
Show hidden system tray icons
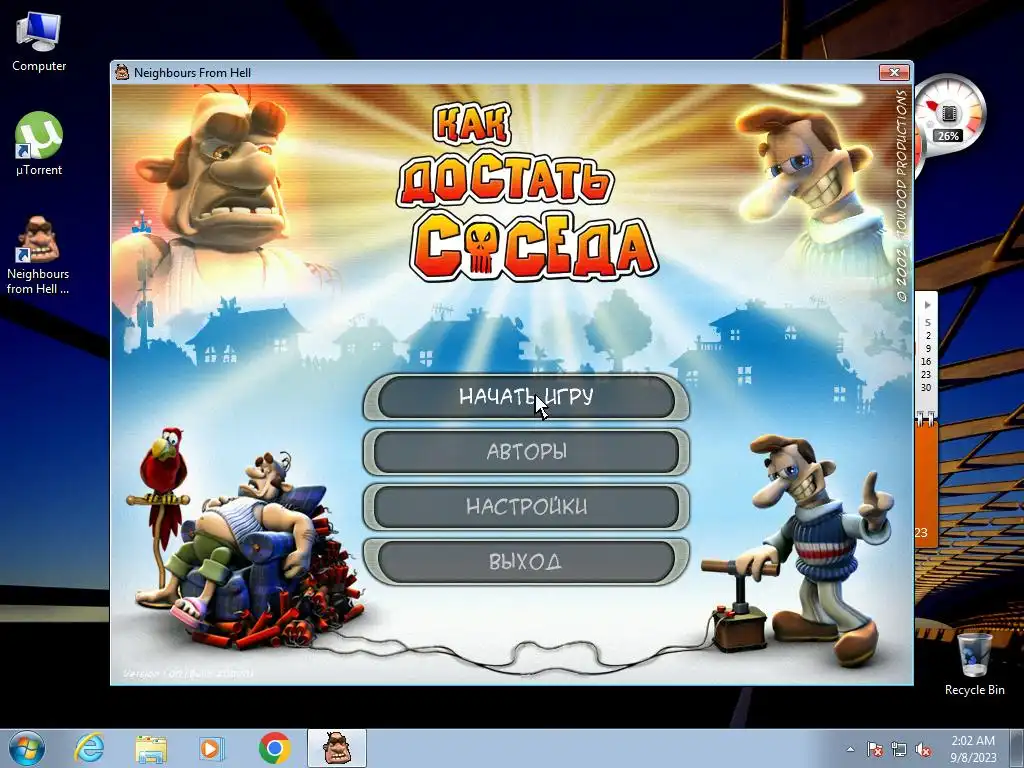pyautogui.click(x=850, y=749)
